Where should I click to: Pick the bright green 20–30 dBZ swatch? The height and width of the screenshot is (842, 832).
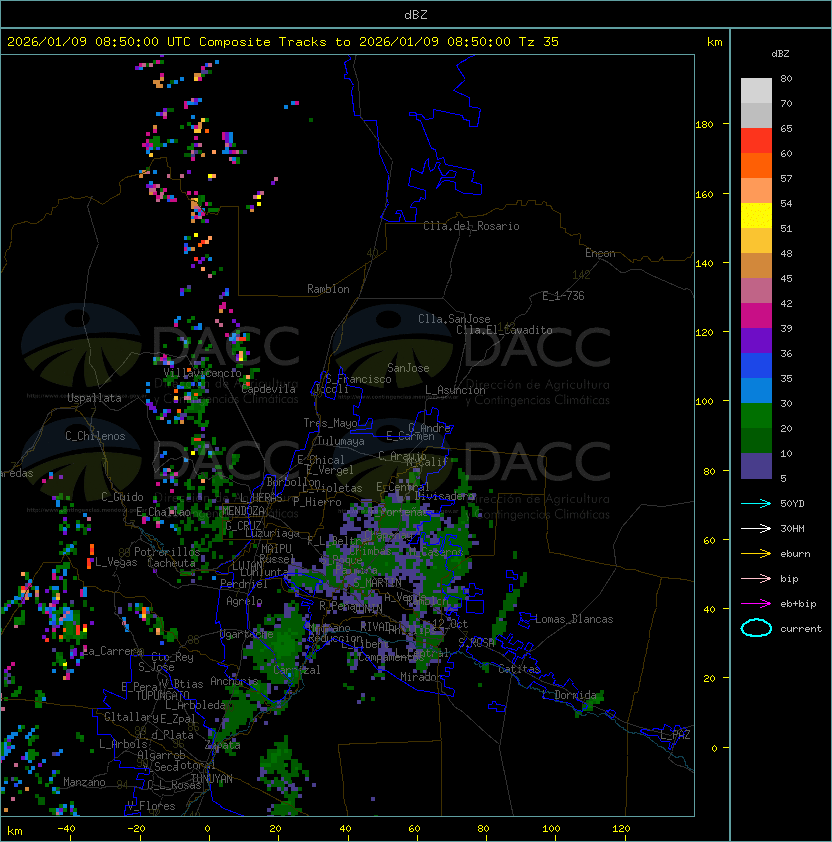(x=756, y=416)
